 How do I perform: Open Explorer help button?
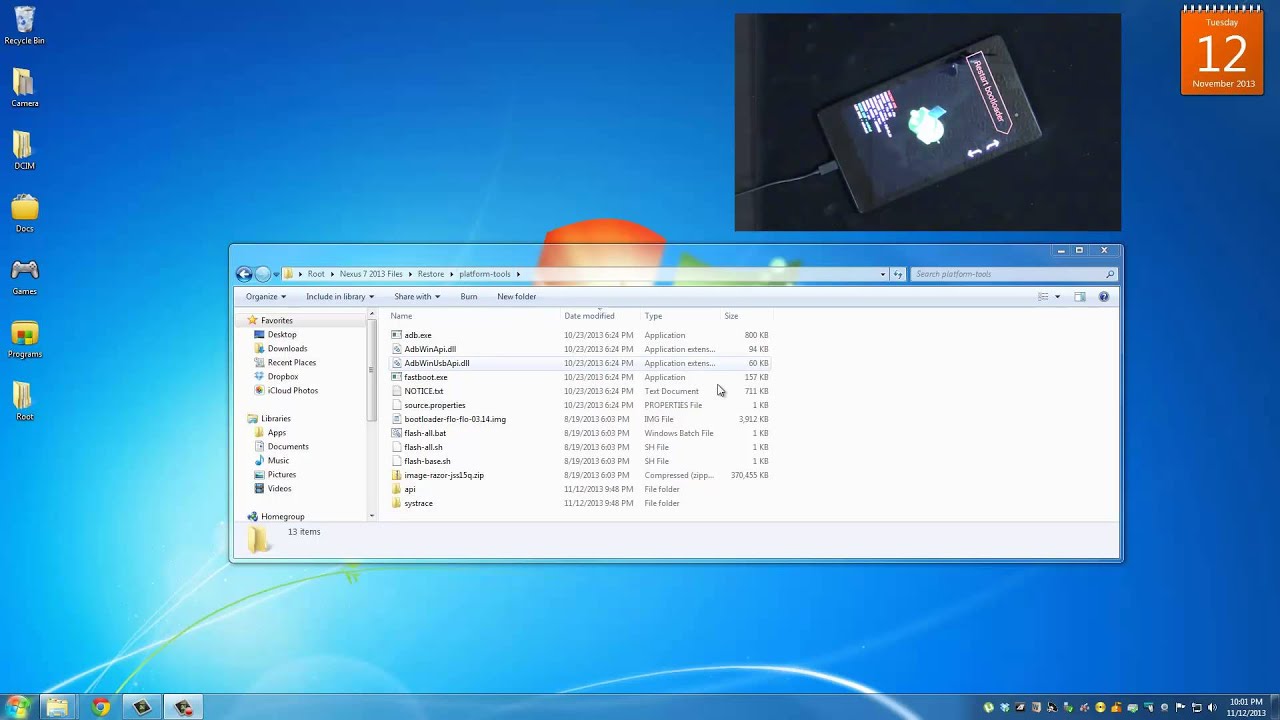(1104, 297)
